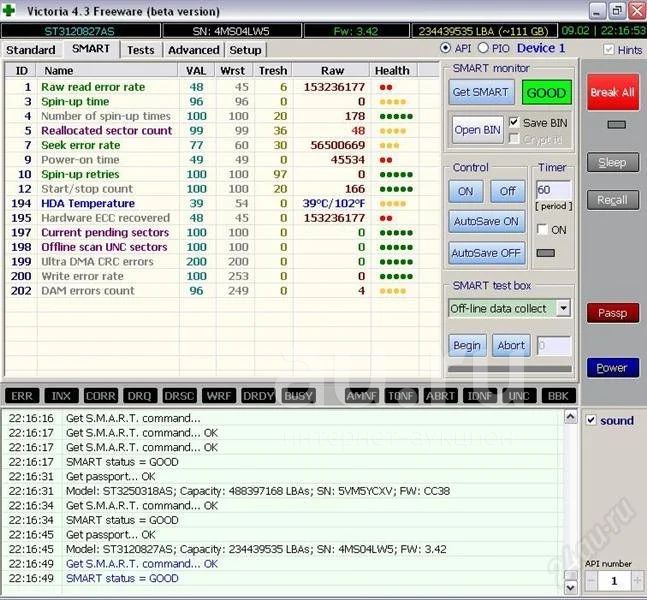The image size is (647, 600).
Task: Click the DRDY status indicator
Action: pos(258,396)
